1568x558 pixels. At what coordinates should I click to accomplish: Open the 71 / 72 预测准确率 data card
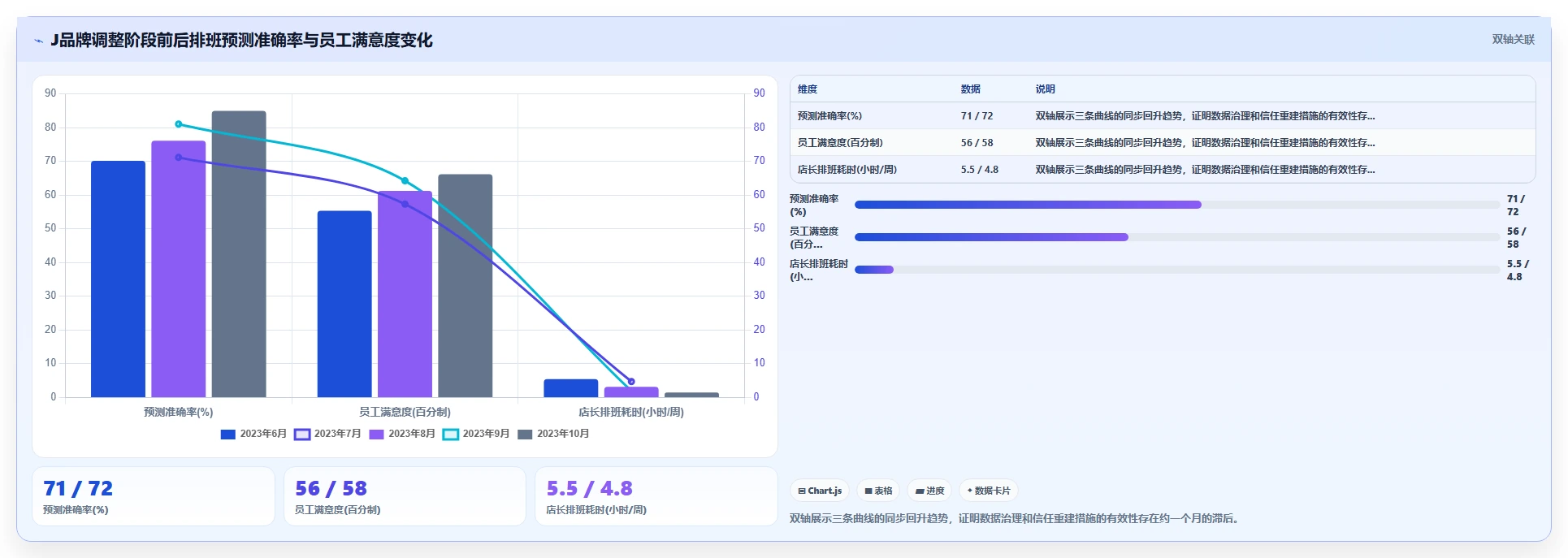pyautogui.click(x=154, y=496)
